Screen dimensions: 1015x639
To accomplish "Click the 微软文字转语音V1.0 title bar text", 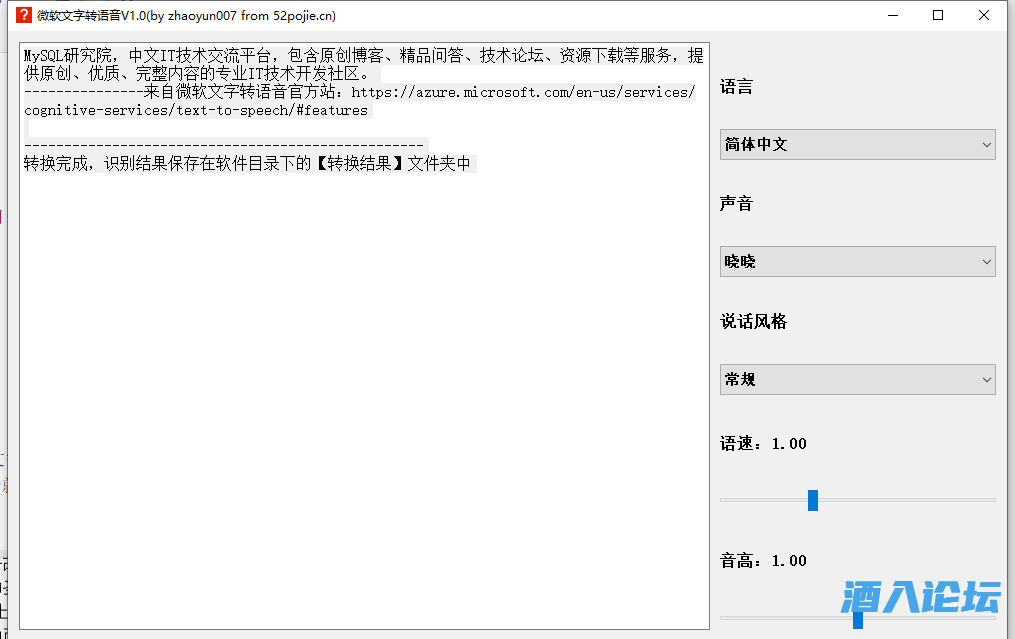I will point(182,15).
